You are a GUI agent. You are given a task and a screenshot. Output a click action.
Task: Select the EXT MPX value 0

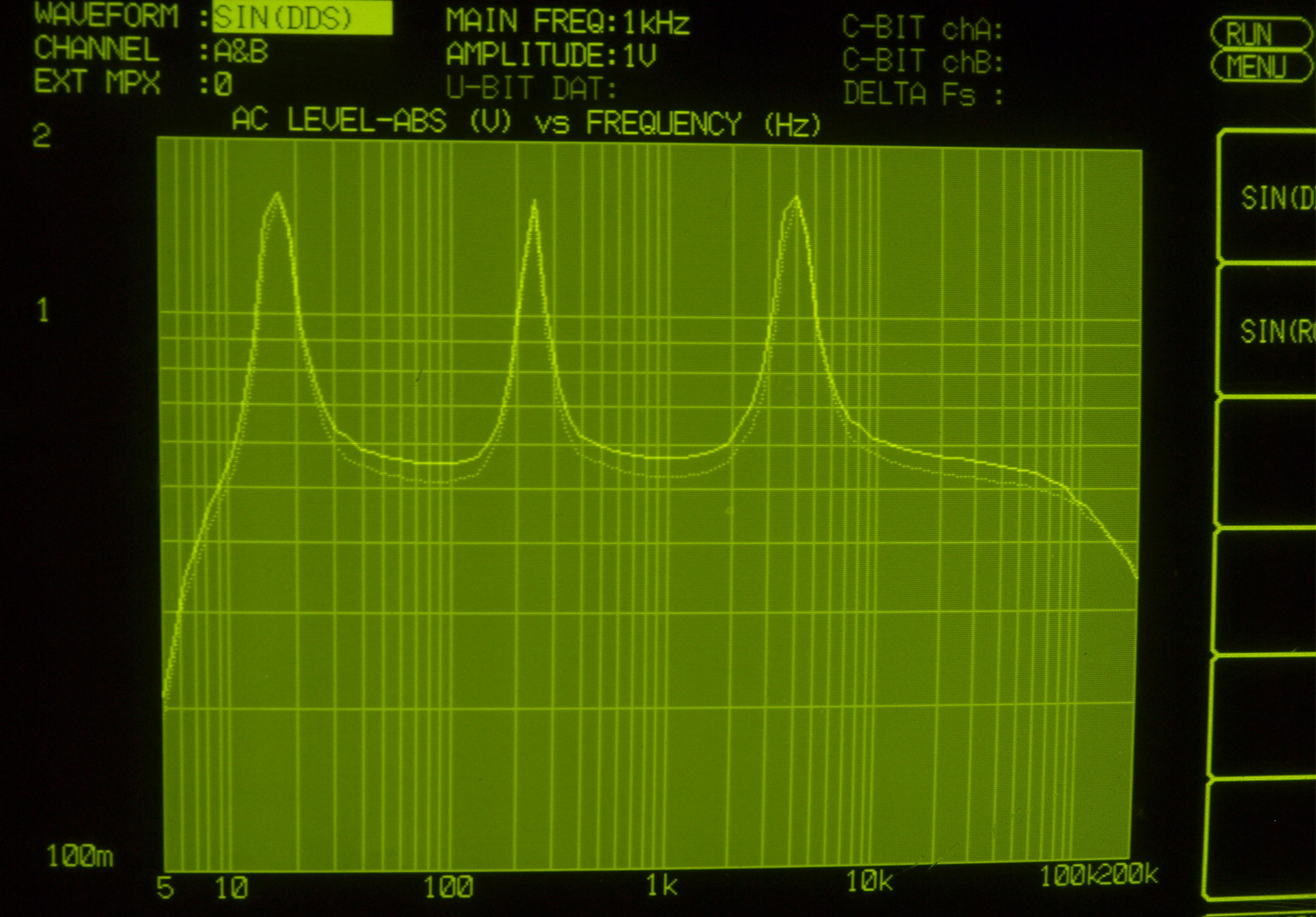[x=222, y=85]
